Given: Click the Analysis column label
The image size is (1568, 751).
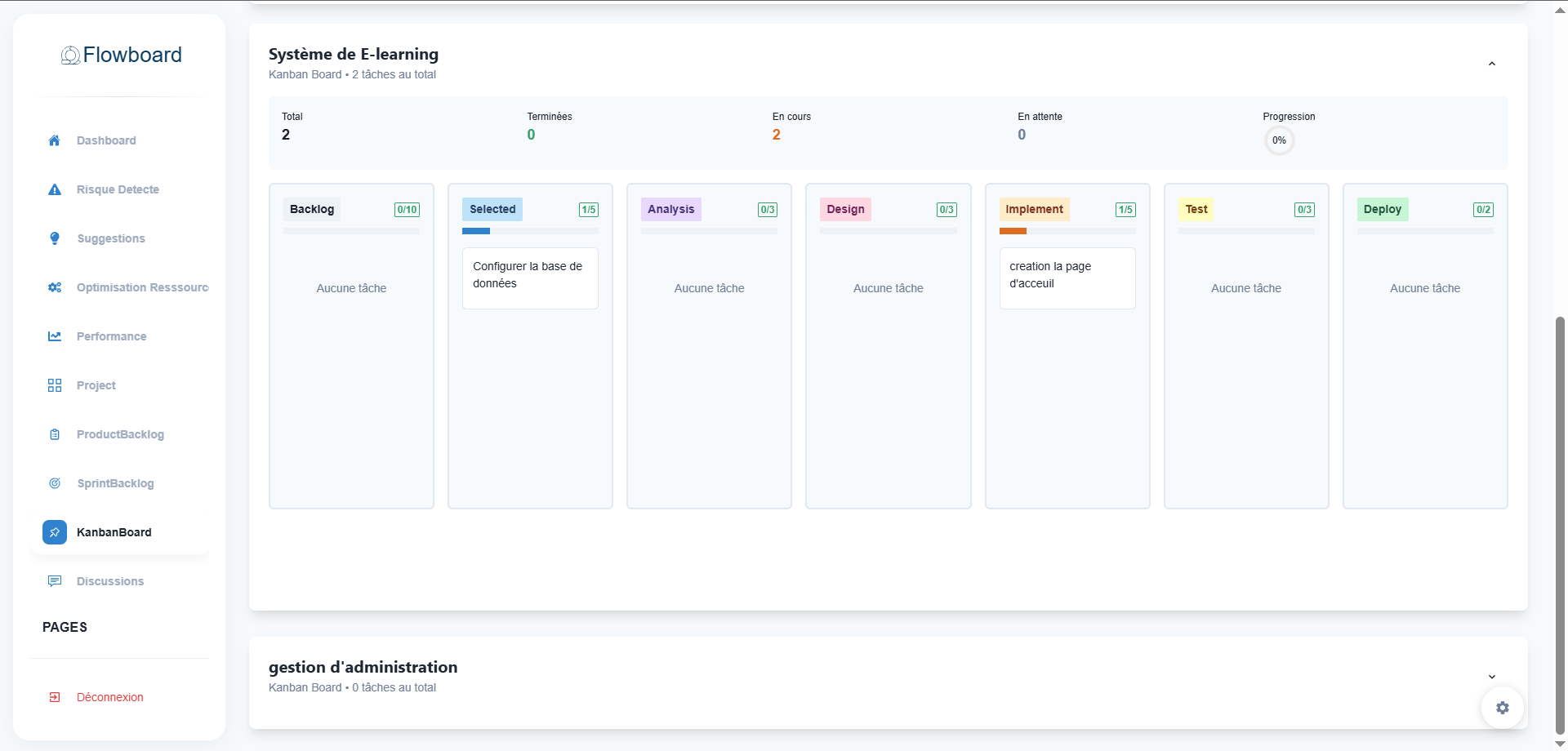Looking at the screenshot, I should click(670, 209).
